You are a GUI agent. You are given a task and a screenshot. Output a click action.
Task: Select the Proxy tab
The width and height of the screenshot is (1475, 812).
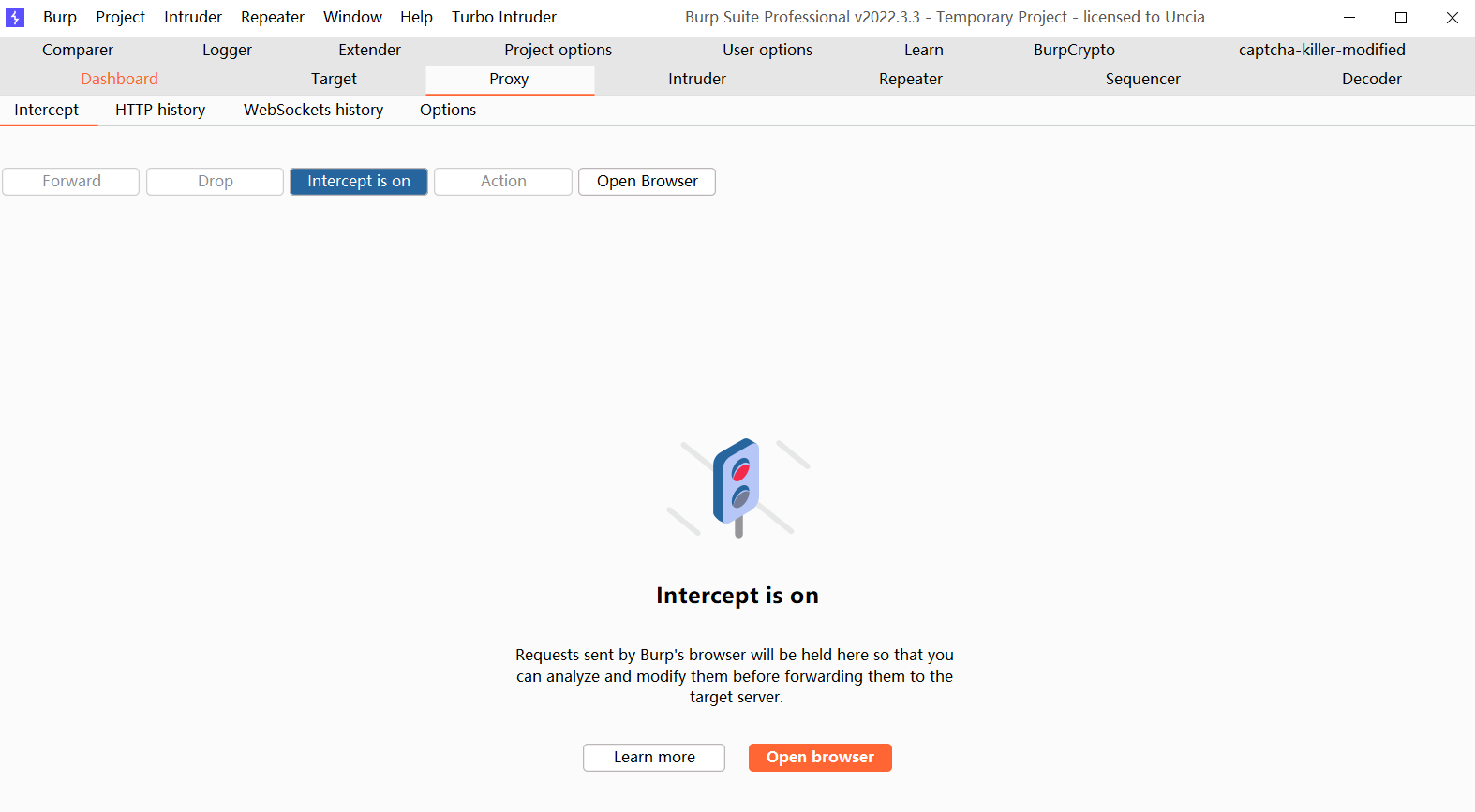(509, 79)
